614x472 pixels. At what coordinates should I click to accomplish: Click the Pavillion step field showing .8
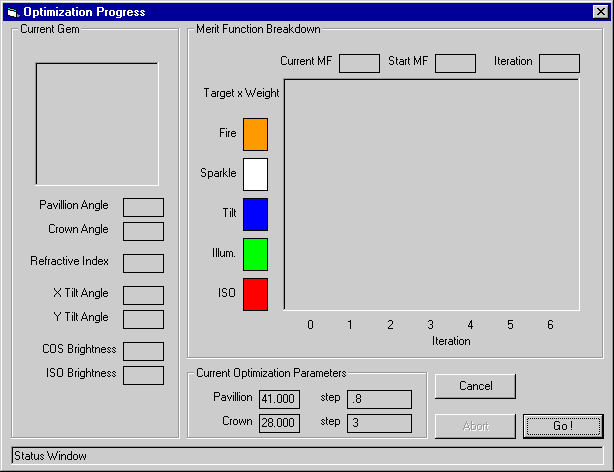coord(379,399)
